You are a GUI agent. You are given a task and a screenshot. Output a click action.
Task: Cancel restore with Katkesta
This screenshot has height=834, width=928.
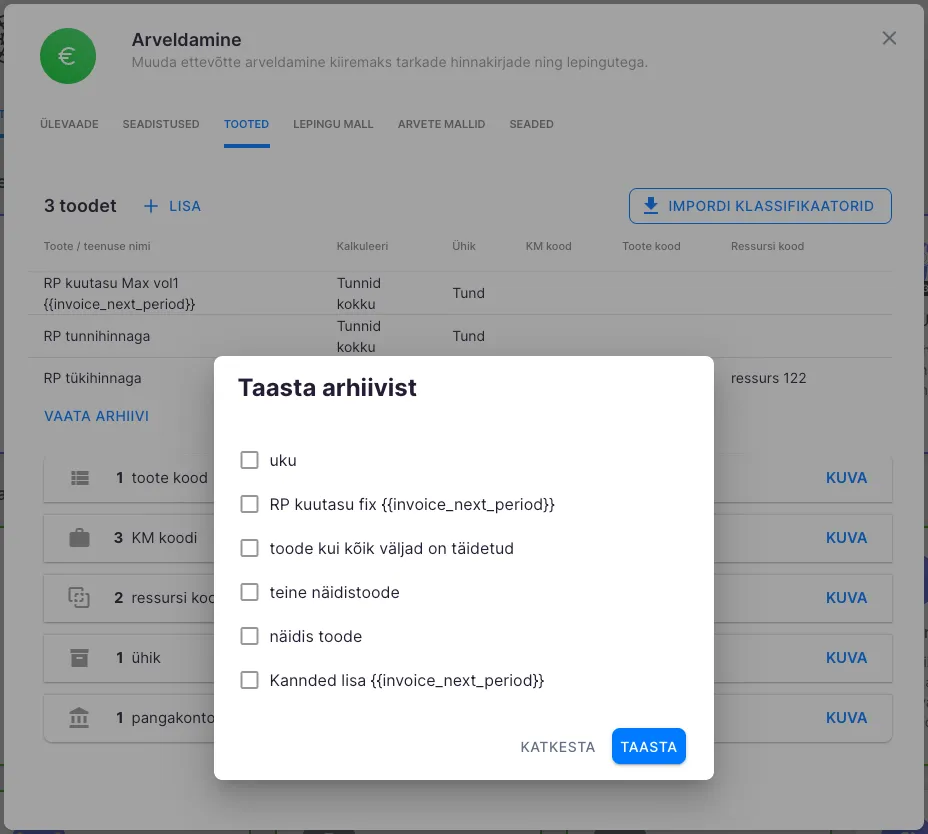[x=557, y=747]
